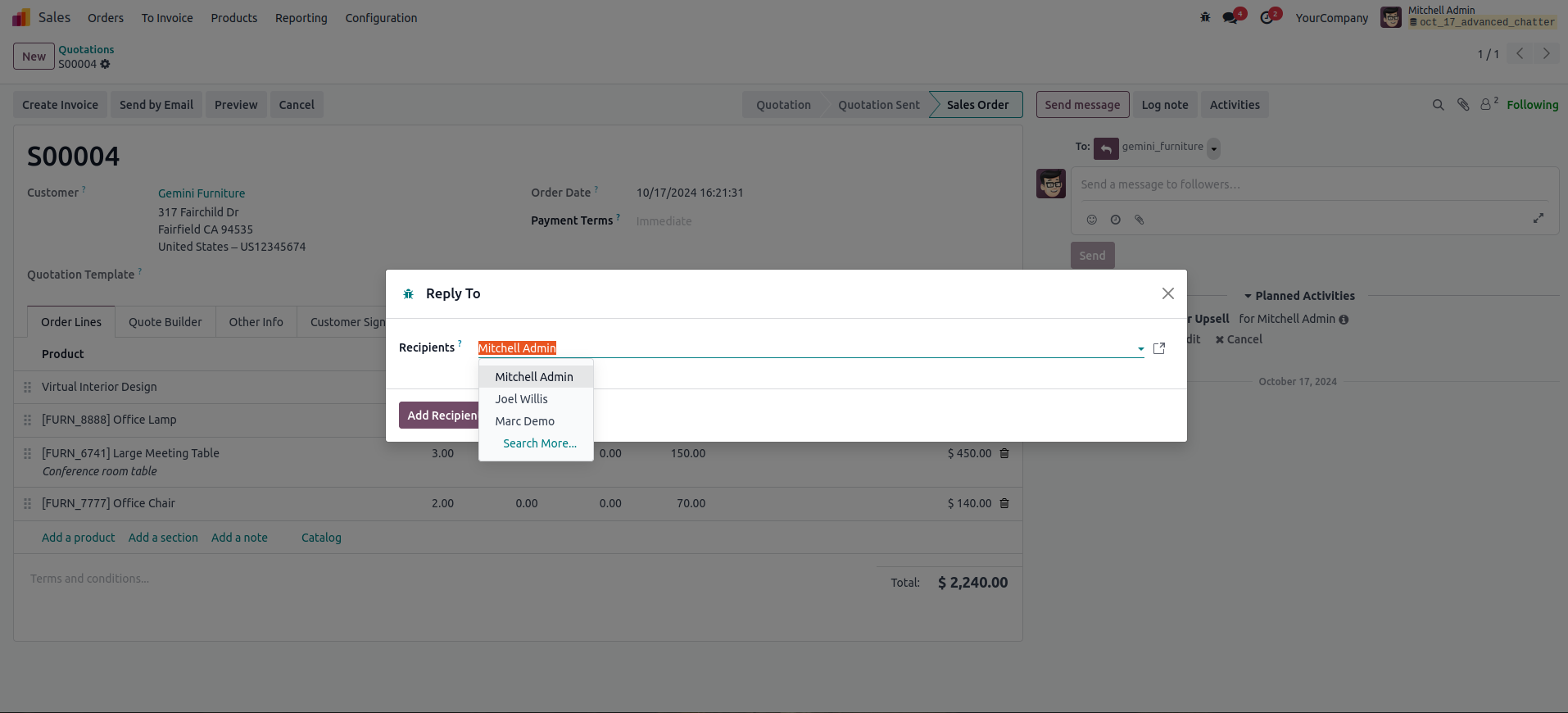Screen dimensions: 1568x713
Task: Click the Search More... link
Action: pyautogui.click(x=539, y=443)
